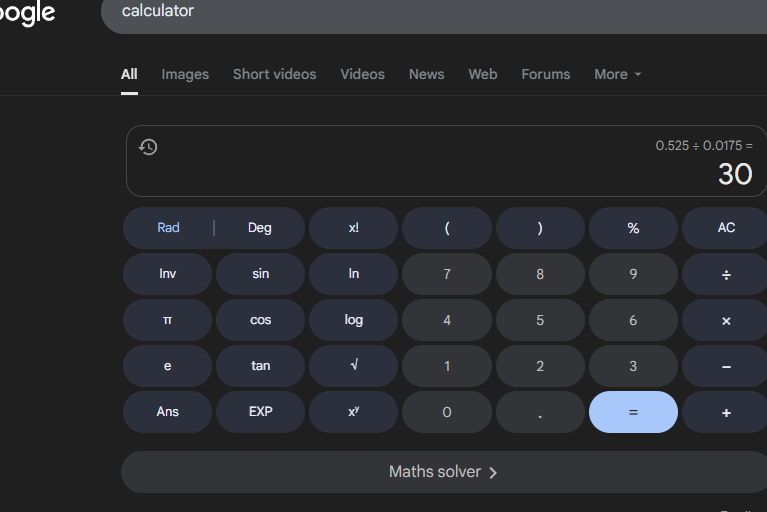The height and width of the screenshot is (512, 767).
Task: Clear the calculator with AC
Action: click(726, 228)
